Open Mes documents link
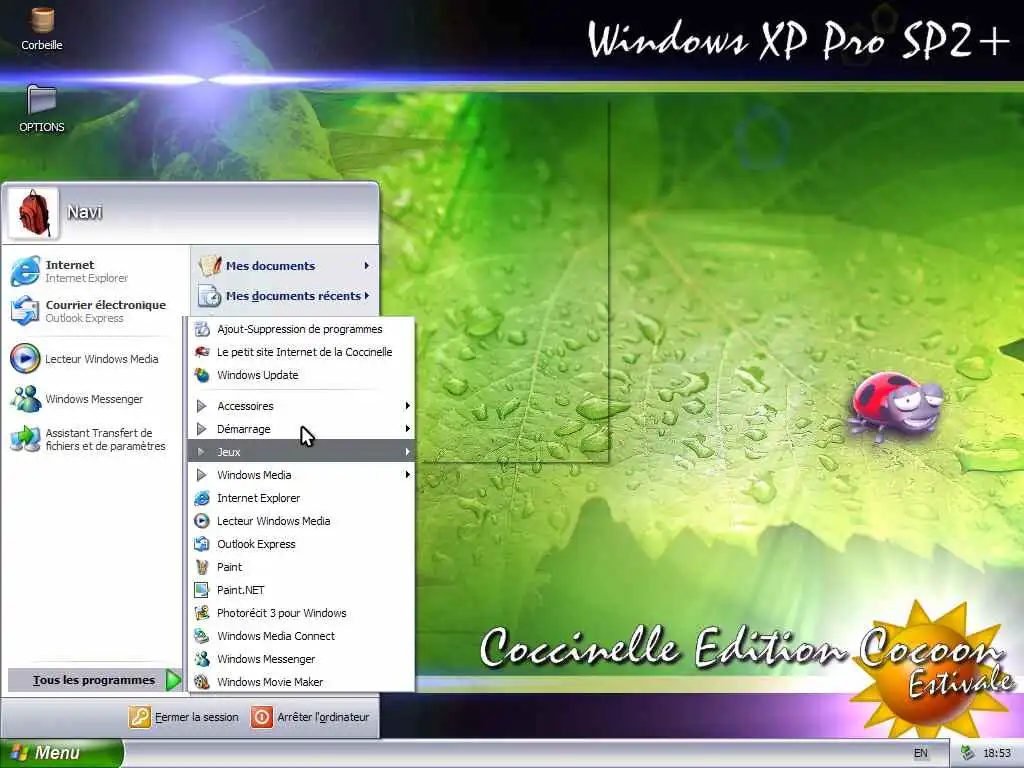This screenshot has height=768, width=1024. (270, 266)
